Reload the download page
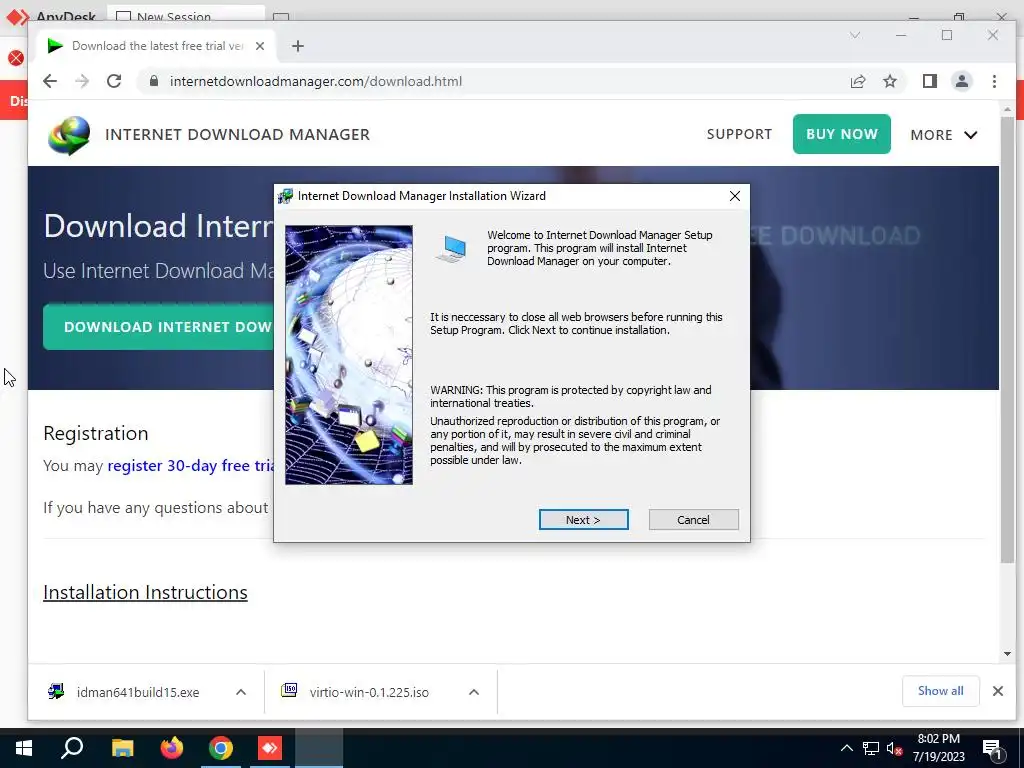1024x768 pixels. [x=114, y=81]
